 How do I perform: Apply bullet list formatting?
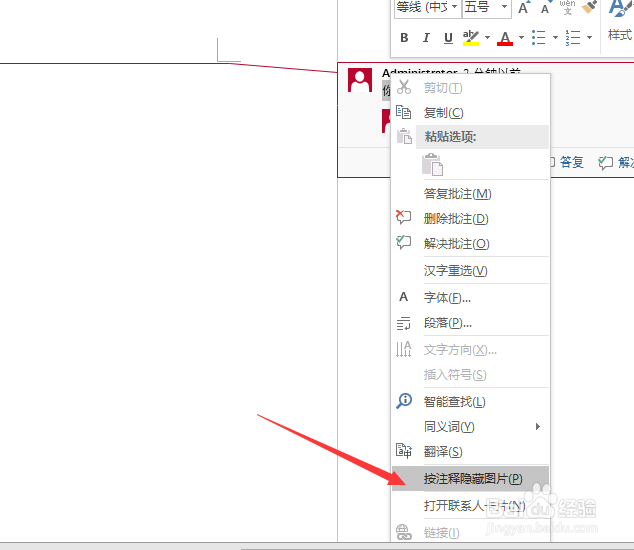[539, 38]
